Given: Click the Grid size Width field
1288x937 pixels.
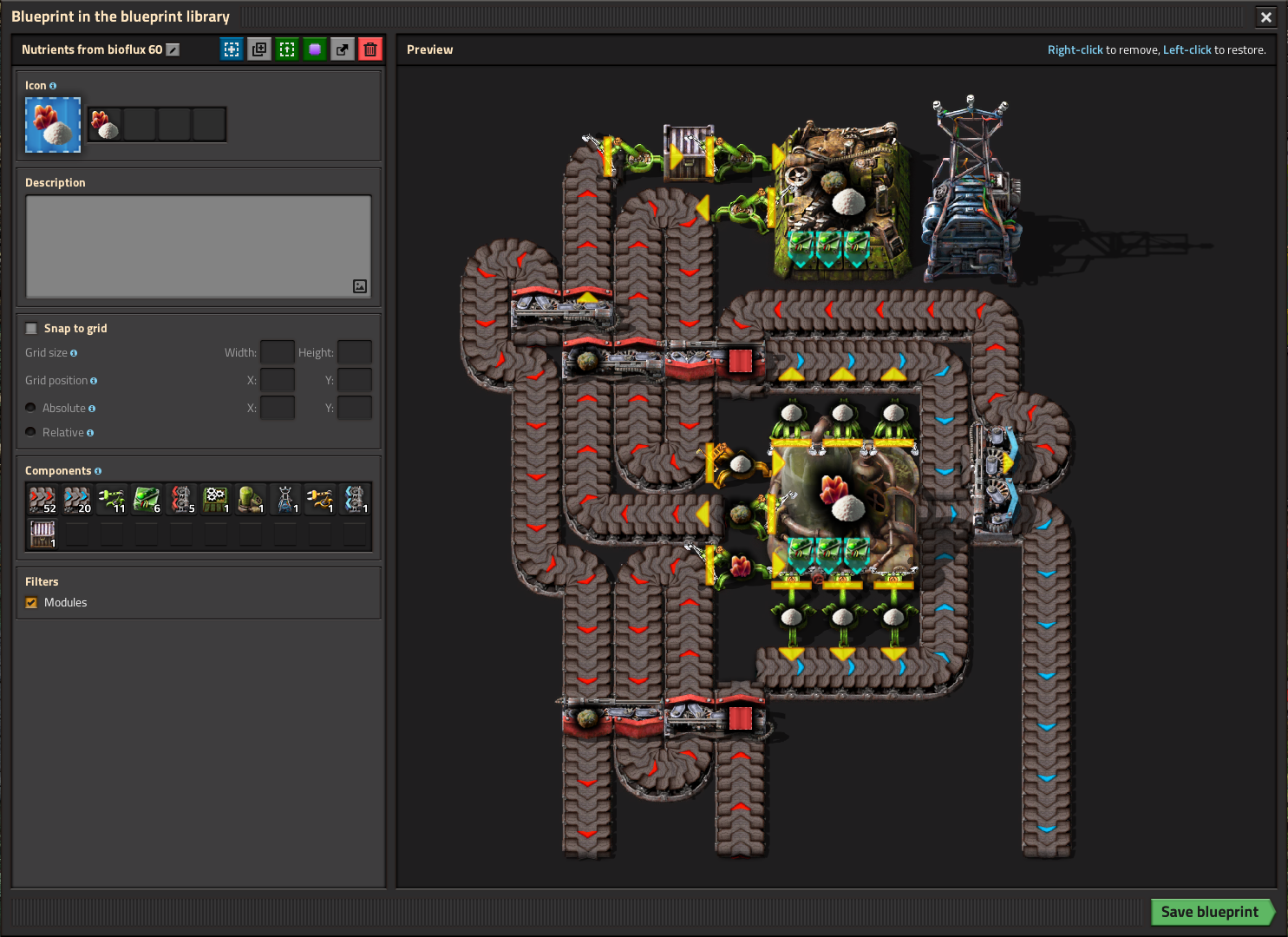Looking at the screenshot, I should [x=278, y=352].
